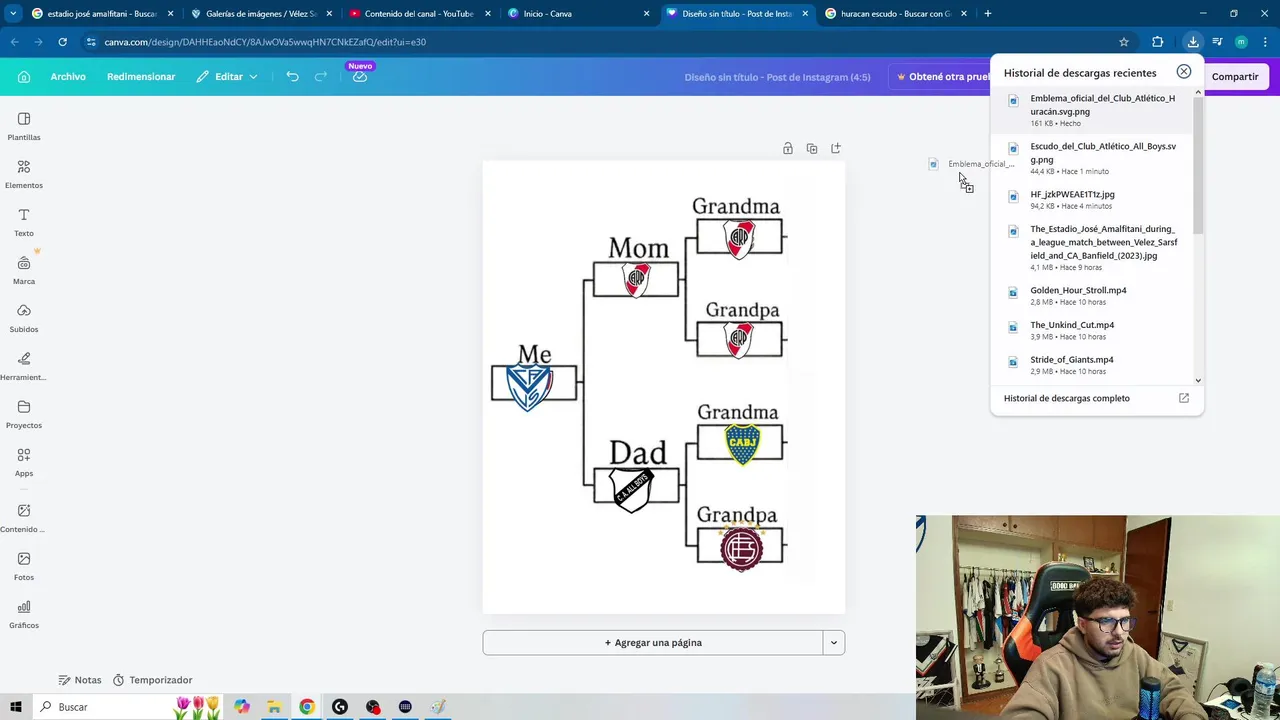Screen dimensions: 1280x720
Task: Open Notas panel
Action: click(80, 680)
